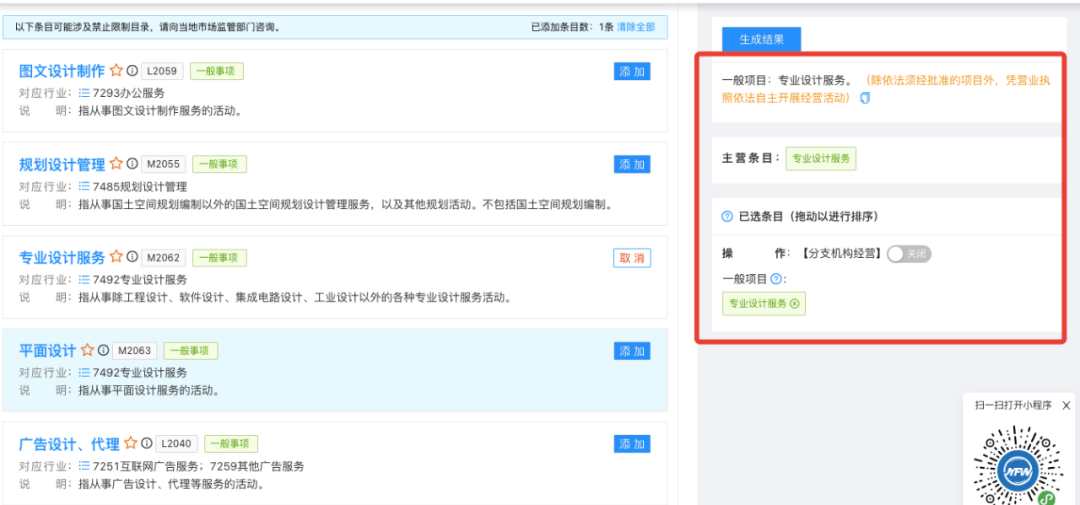The height and width of the screenshot is (505, 1080).
Task: Click 清除全部 link to clear items
Action: tap(636, 28)
